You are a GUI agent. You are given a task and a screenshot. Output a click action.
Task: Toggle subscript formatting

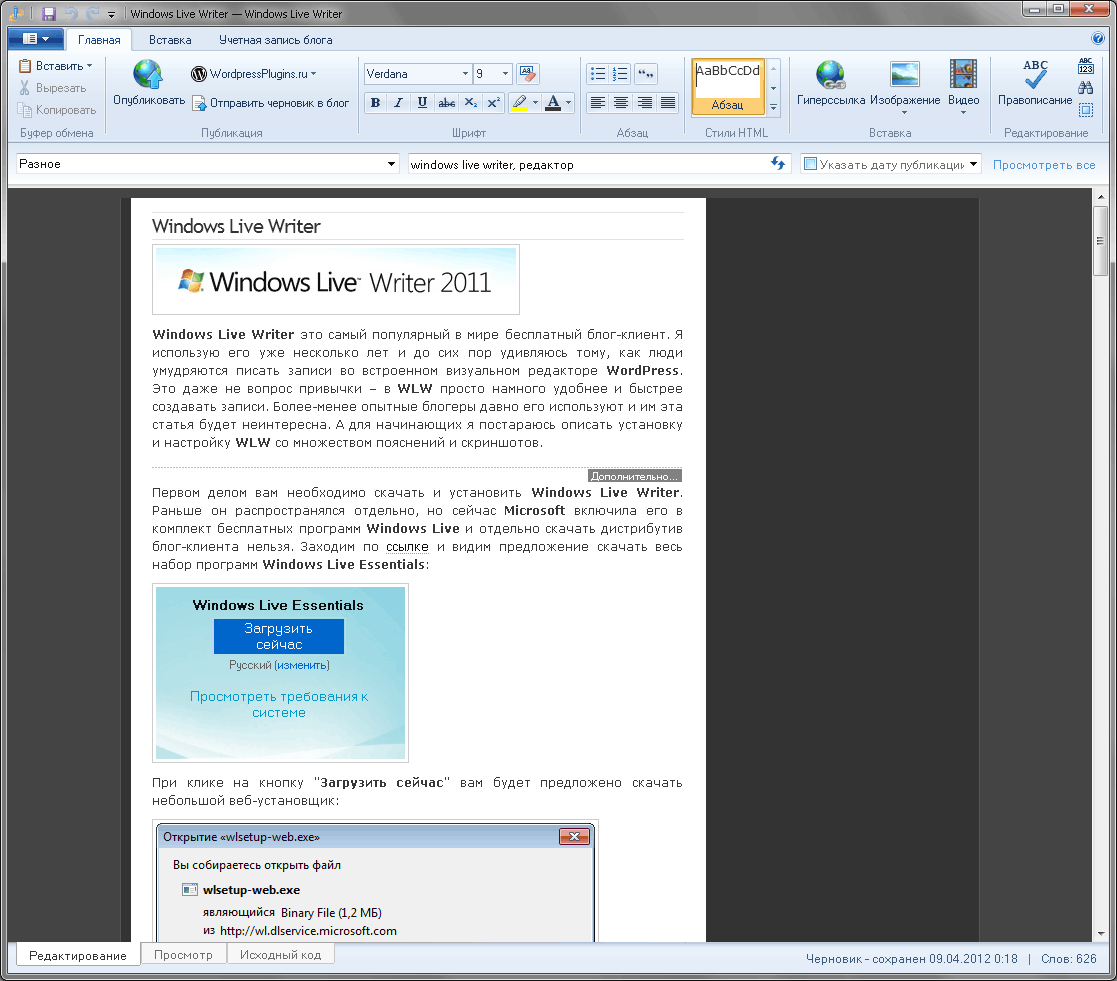click(x=471, y=103)
